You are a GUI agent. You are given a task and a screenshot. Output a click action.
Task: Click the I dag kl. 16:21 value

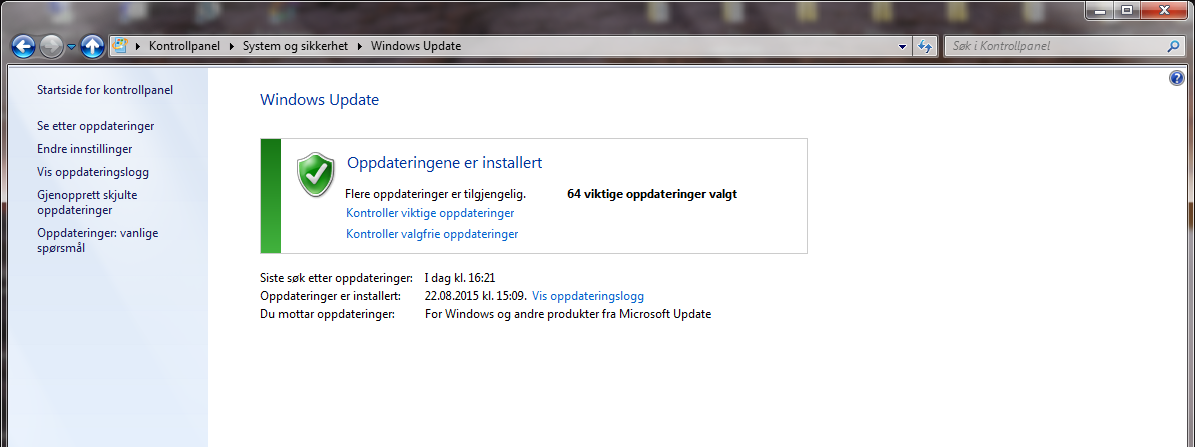[460, 278]
